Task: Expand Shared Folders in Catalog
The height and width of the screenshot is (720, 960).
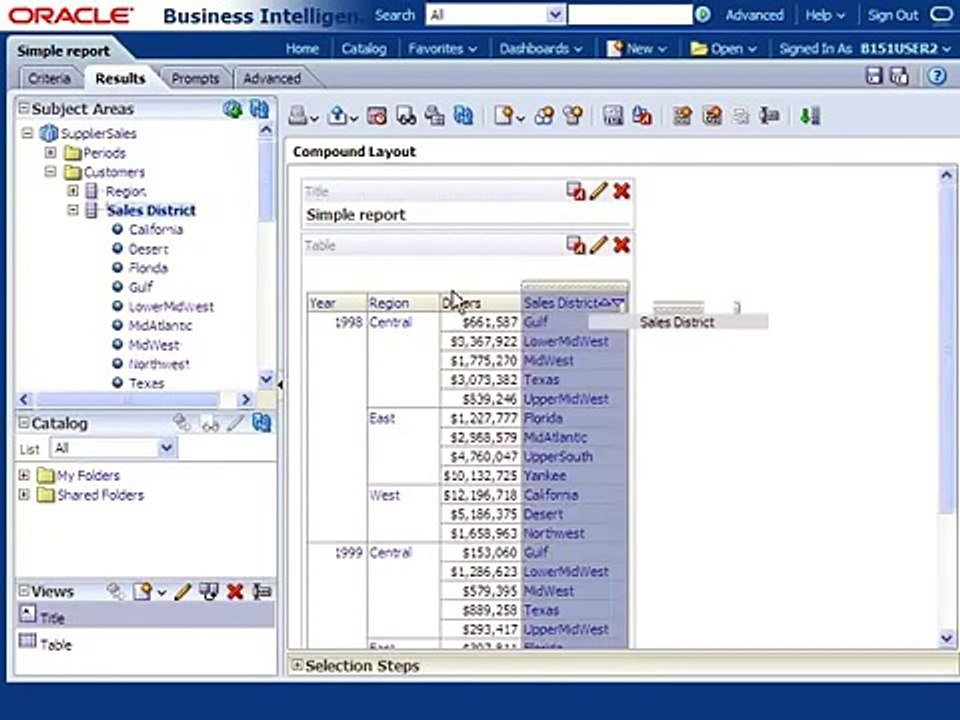Action: point(24,494)
